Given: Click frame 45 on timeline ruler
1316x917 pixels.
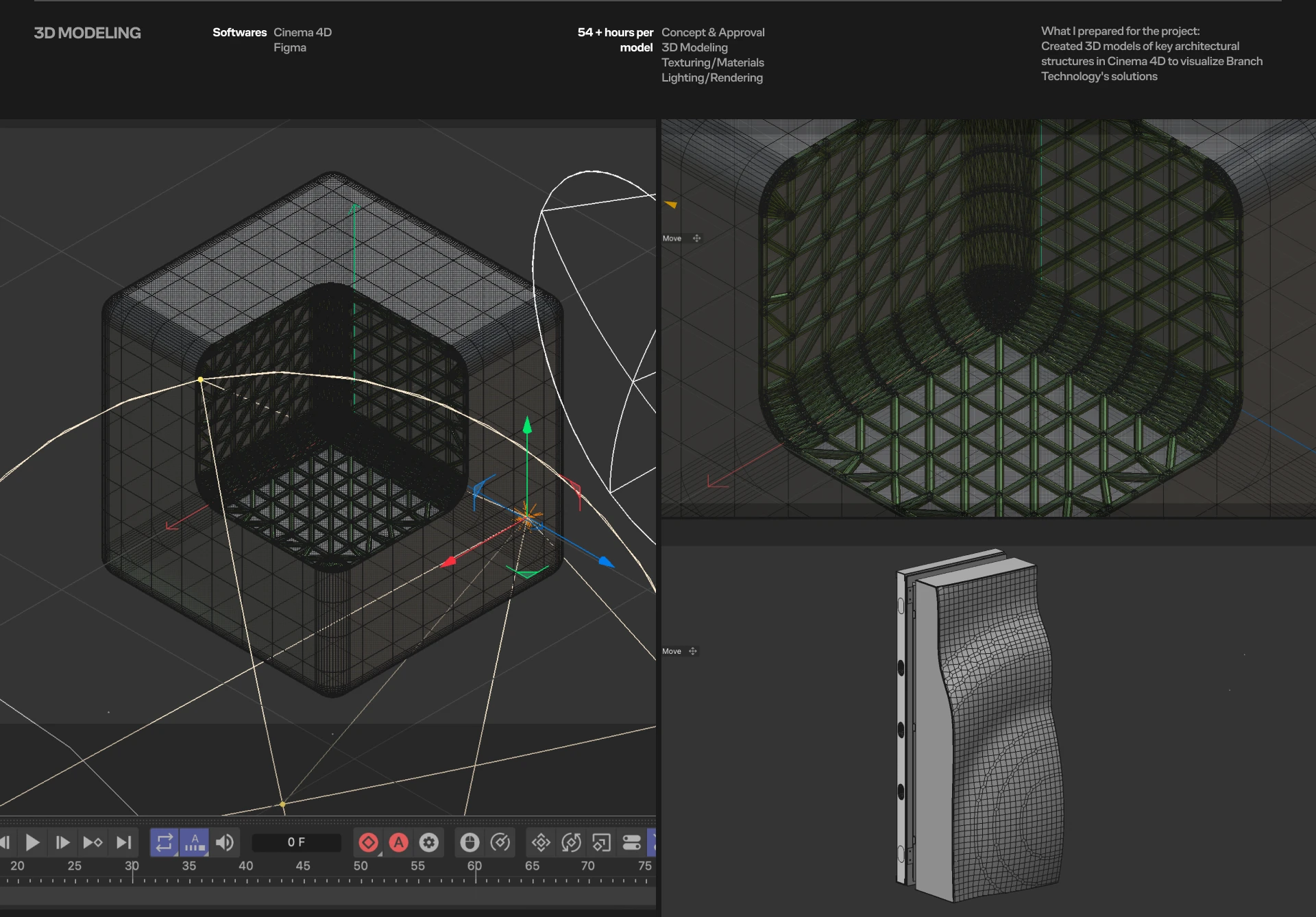Looking at the screenshot, I should point(303,867).
